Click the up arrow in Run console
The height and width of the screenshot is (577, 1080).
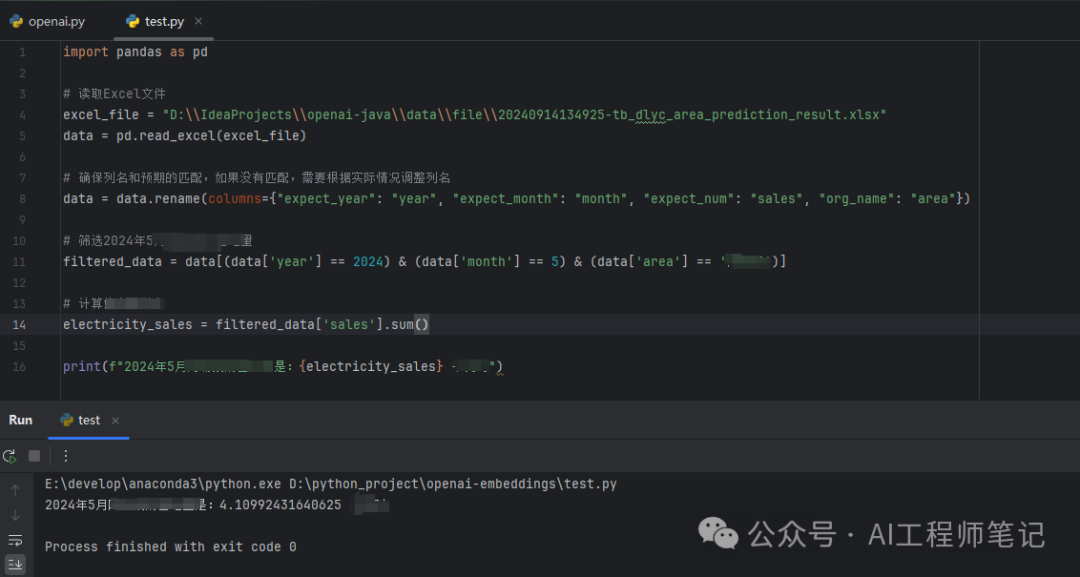(x=15, y=490)
